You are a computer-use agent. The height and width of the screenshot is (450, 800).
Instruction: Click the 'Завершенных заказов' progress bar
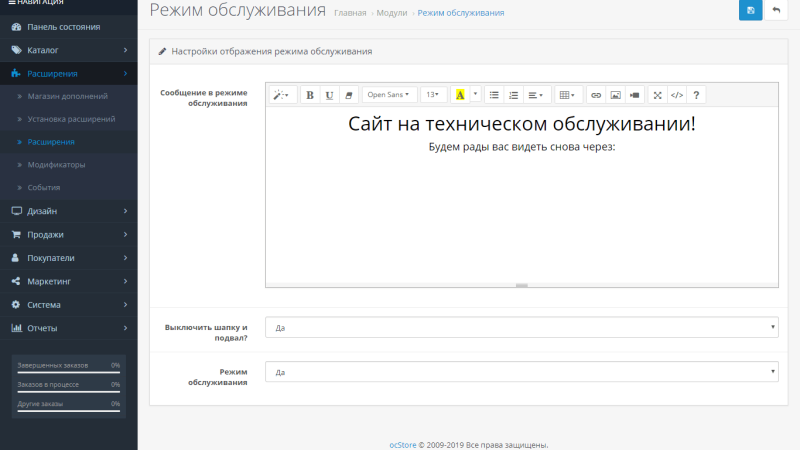tap(68, 372)
